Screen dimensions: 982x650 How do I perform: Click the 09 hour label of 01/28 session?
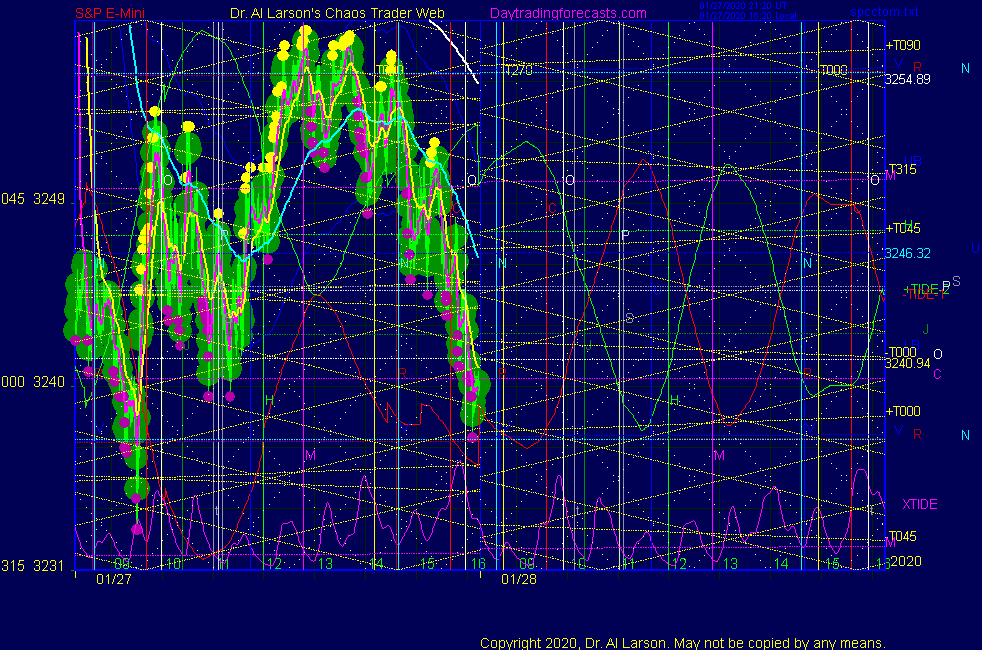527,564
